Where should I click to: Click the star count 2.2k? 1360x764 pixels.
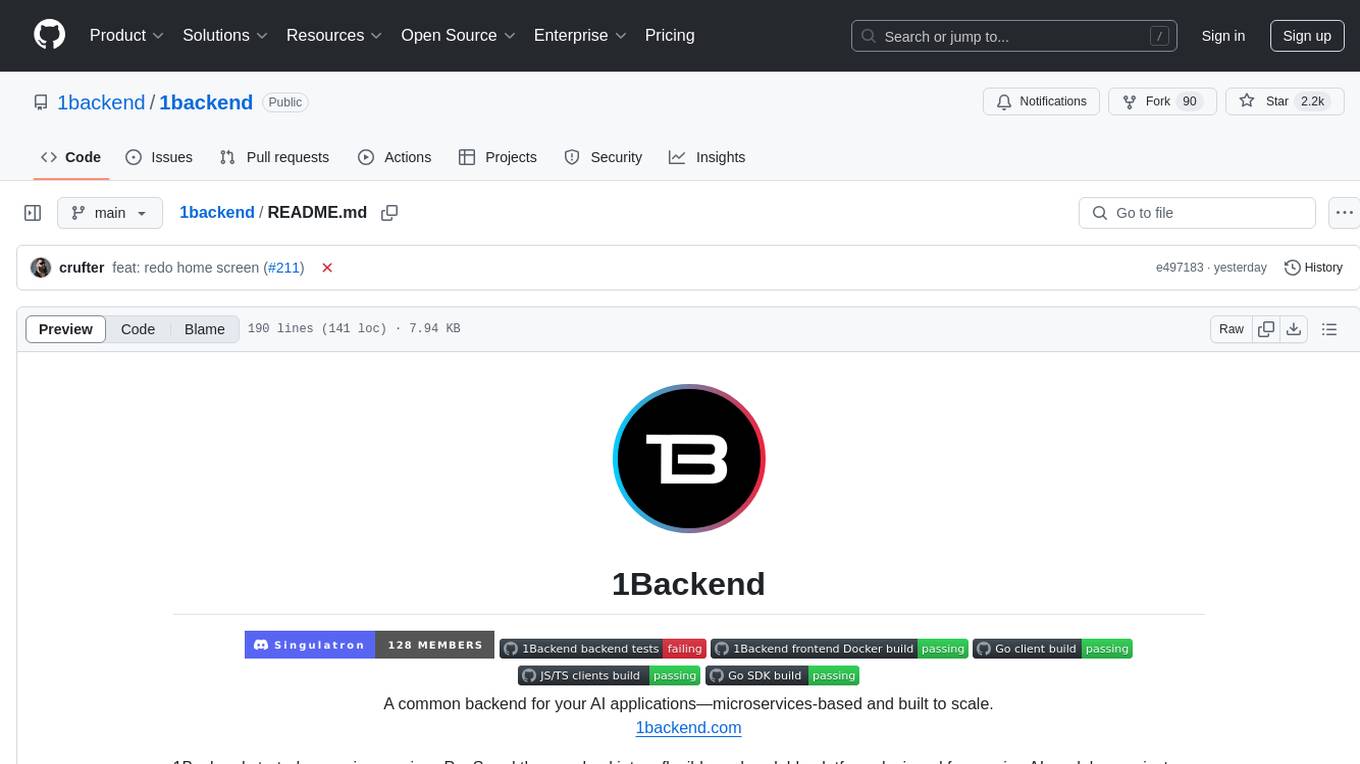pos(1312,102)
